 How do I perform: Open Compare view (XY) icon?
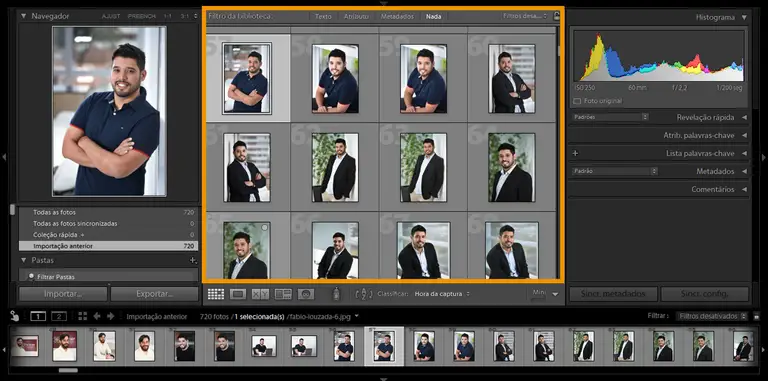(x=261, y=294)
